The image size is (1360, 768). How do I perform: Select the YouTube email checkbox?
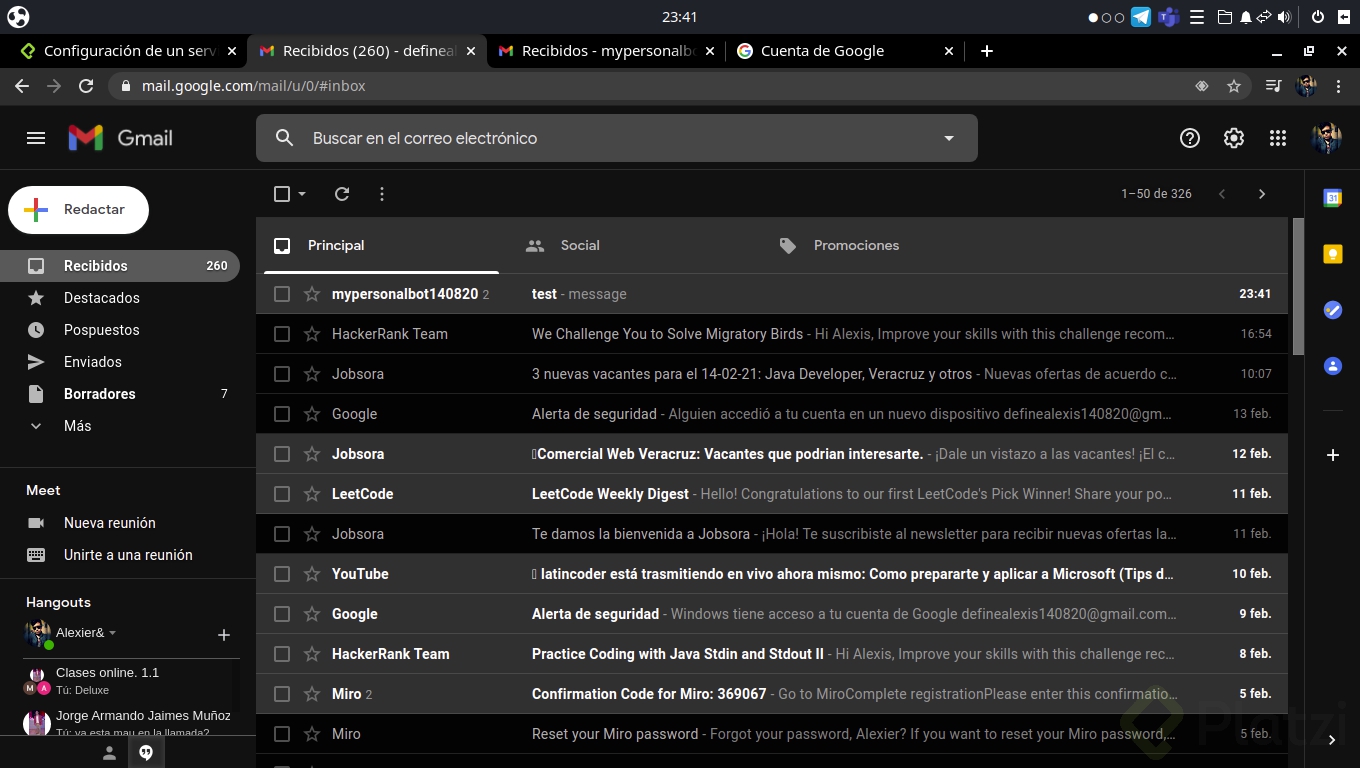tap(282, 574)
